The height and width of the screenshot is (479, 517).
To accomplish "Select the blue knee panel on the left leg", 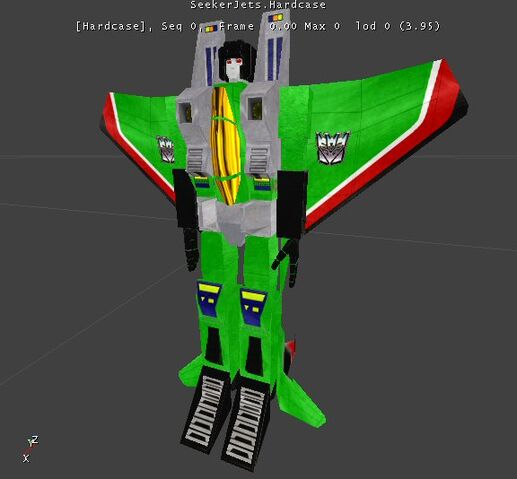I will coord(209,299).
